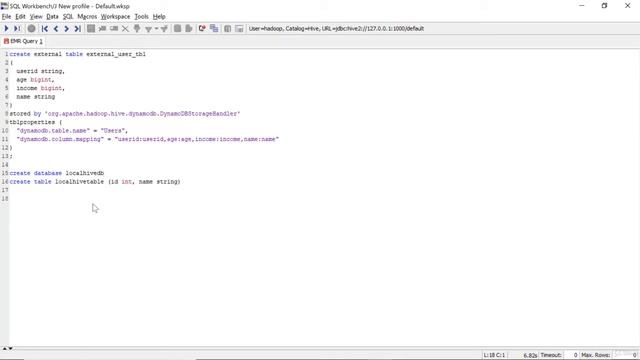Viewport: 640px width, 360px height.
Task: Open the File menu
Action: pos(6,17)
